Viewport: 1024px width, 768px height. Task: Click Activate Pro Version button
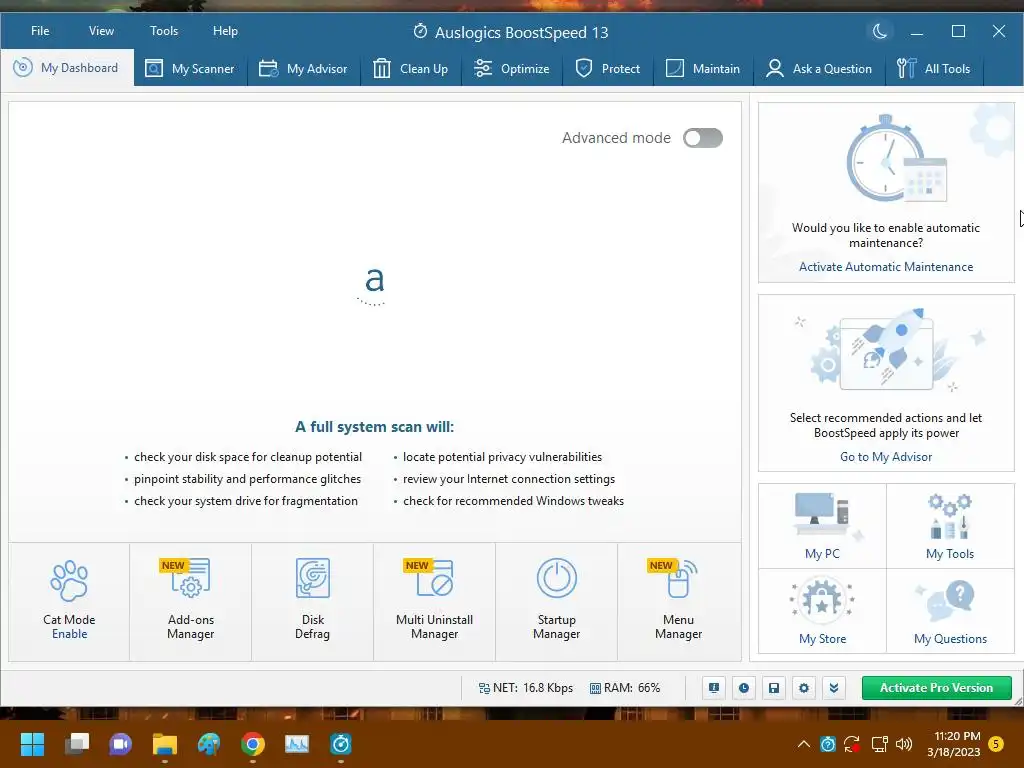936,688
